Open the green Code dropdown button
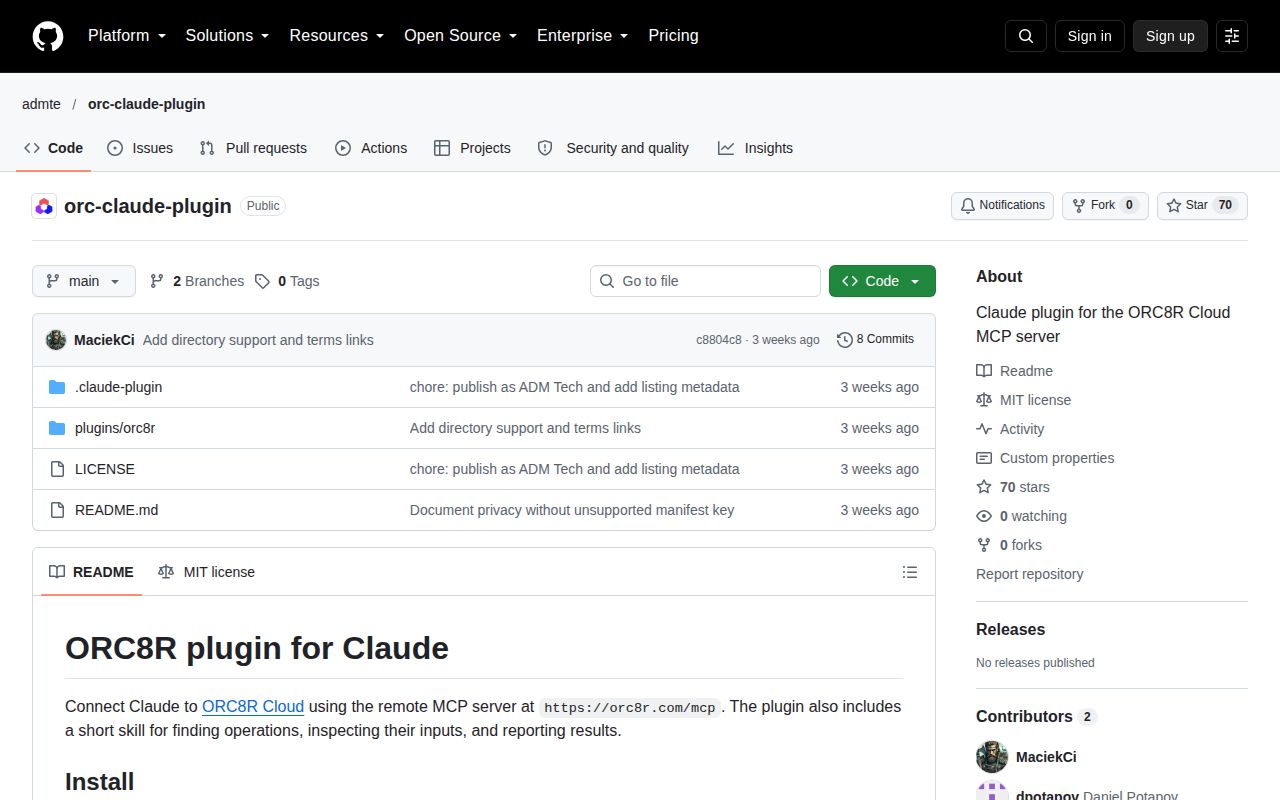The image size is (1280, 800). pyautogui.click(x=882, y=281)
